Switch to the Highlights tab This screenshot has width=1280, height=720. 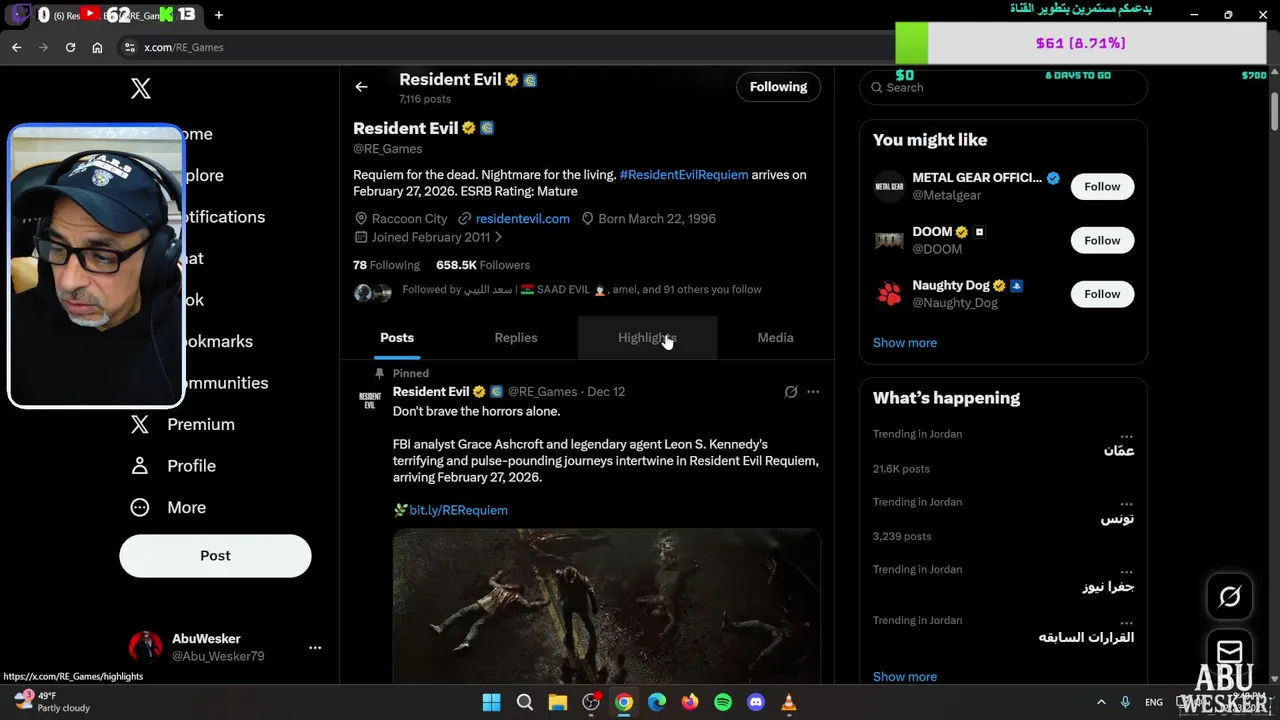[647, 337]
